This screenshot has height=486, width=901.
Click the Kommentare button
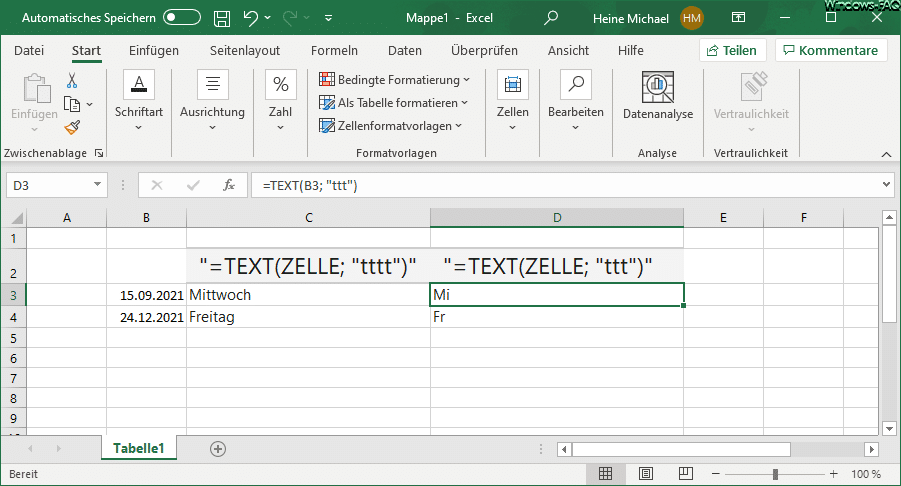[831, 51]
